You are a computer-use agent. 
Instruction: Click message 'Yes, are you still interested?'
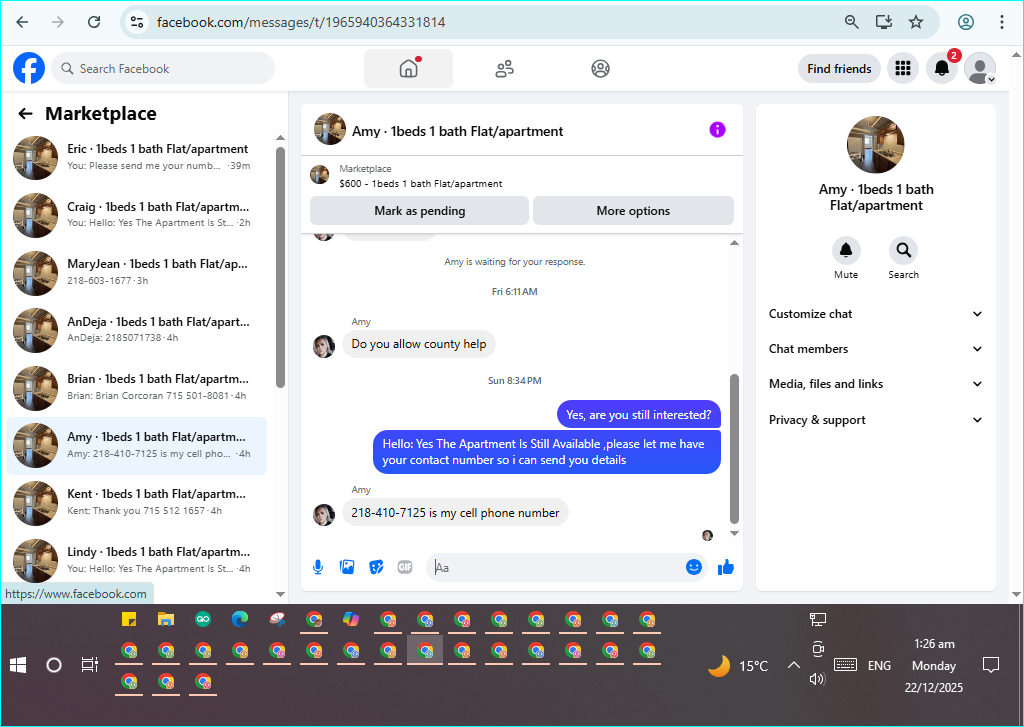click(639, 415)
